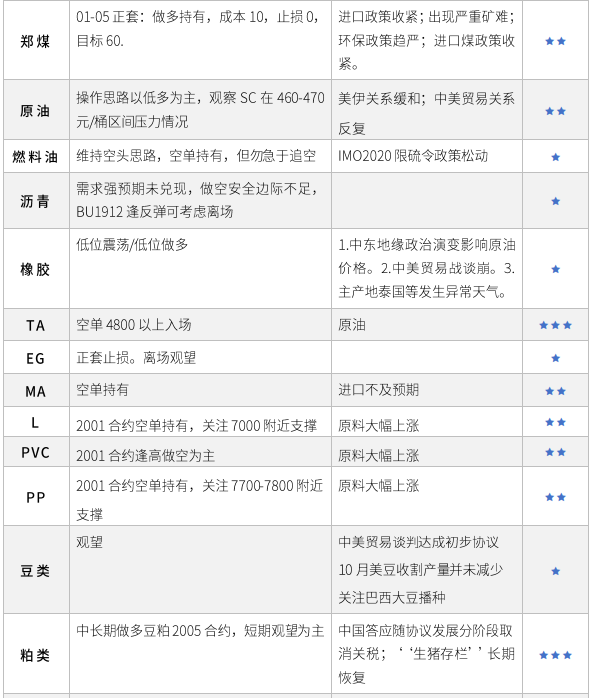Select the 燃料油 row label
Screen dimensions: 591x698
pos(35,157)
